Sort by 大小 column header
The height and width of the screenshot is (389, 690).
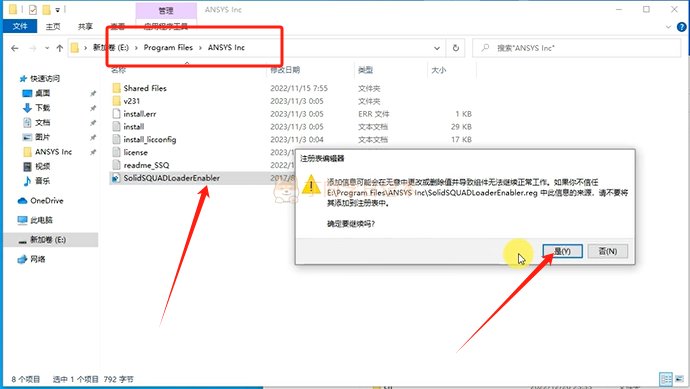coord(438,70)
